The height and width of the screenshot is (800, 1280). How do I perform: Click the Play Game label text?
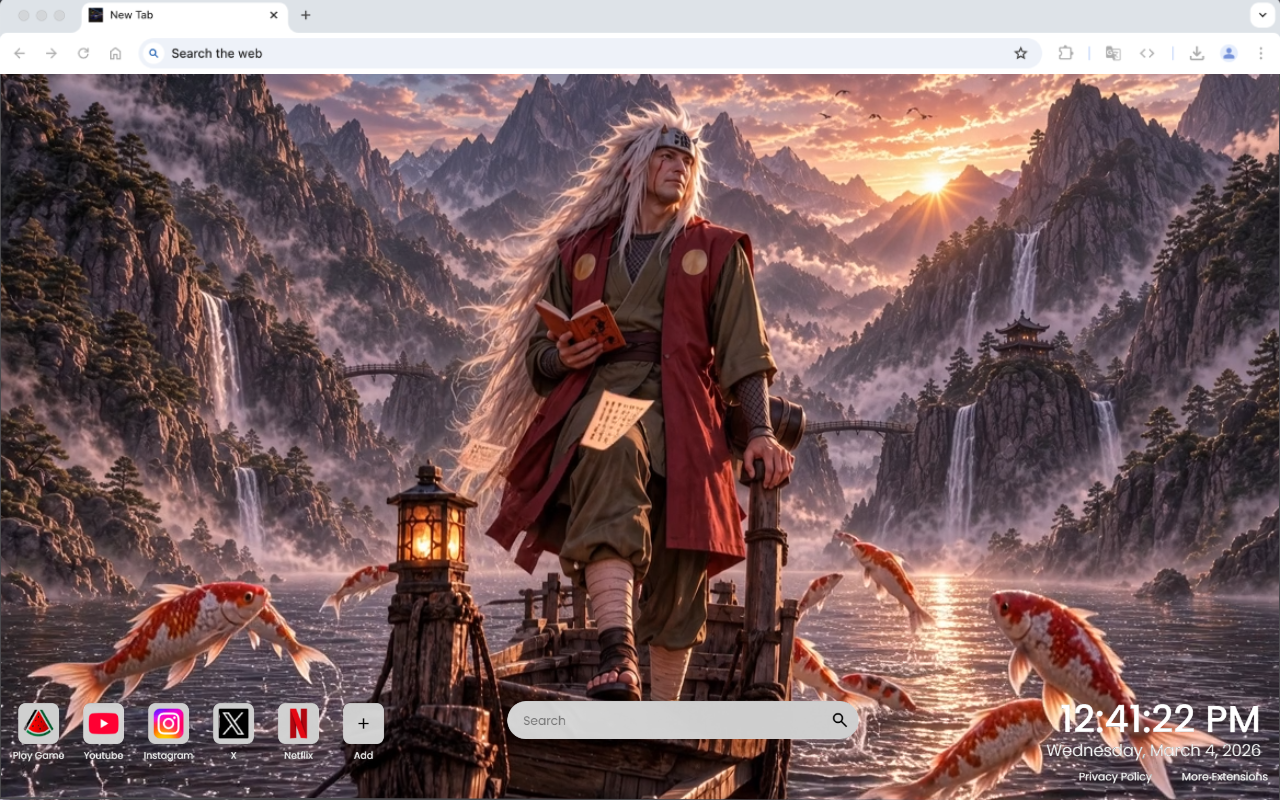tap(38, 755)
